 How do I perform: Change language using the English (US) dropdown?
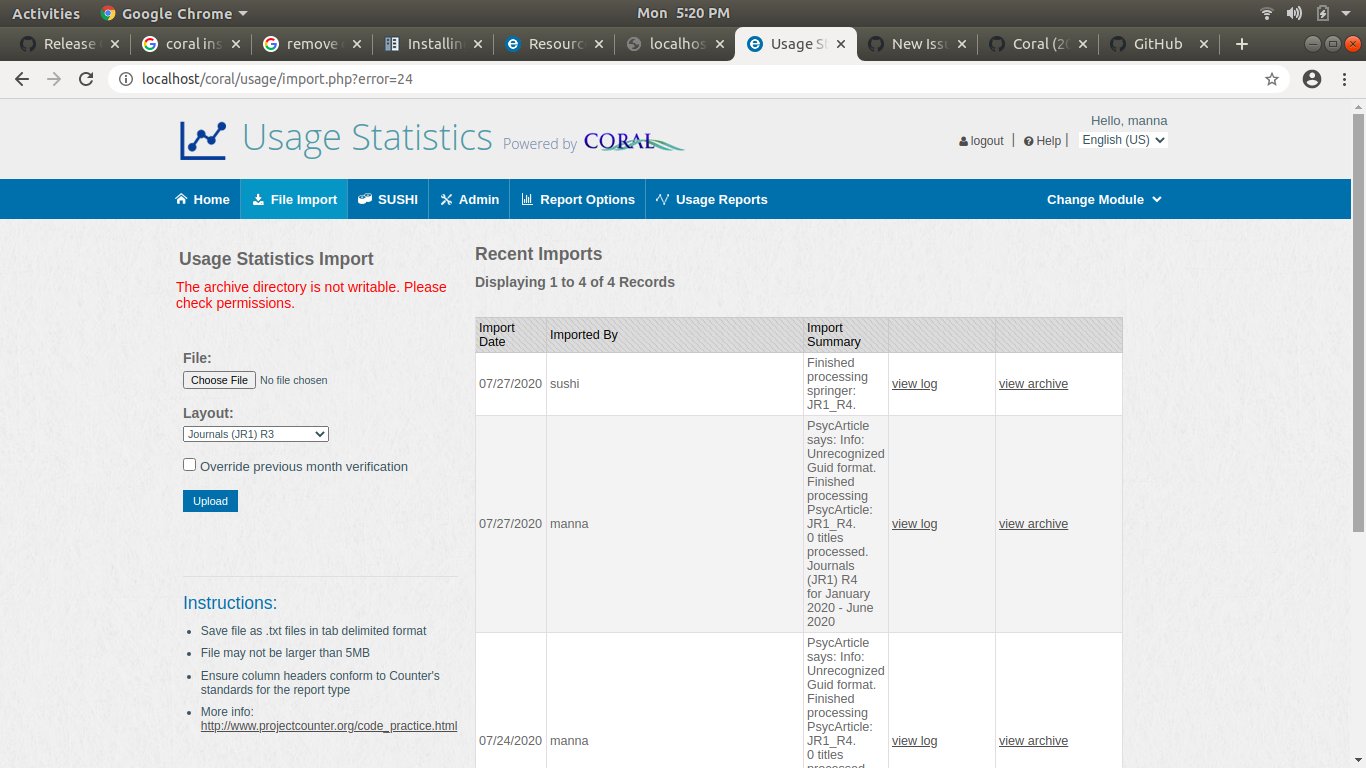1122,139
